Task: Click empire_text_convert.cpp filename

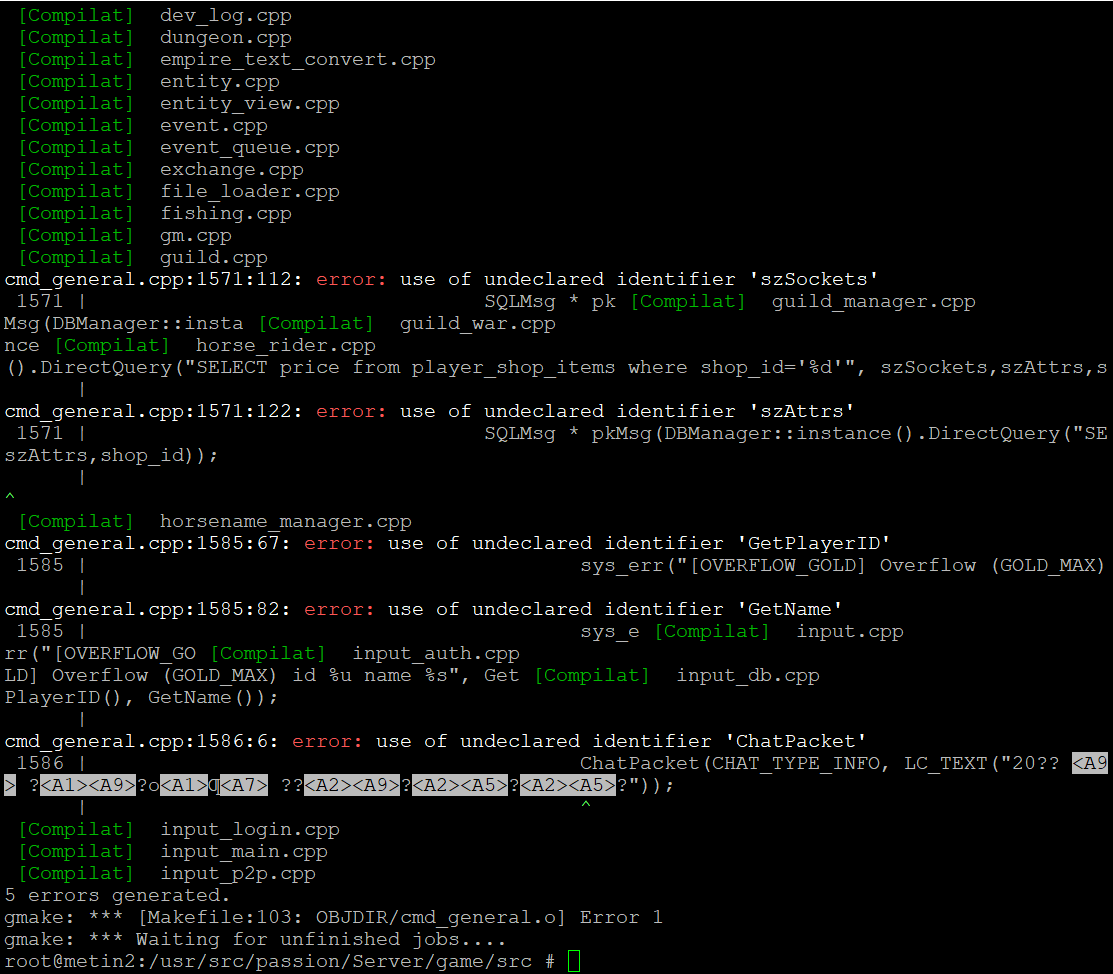Action: coord(297,60)
